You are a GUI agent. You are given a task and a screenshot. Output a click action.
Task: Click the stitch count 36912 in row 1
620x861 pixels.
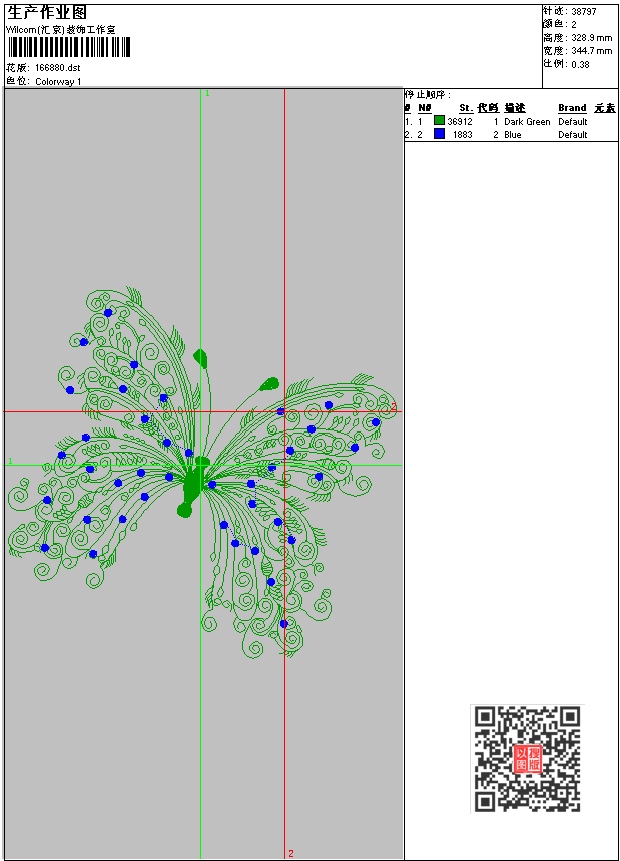point(460,121)
